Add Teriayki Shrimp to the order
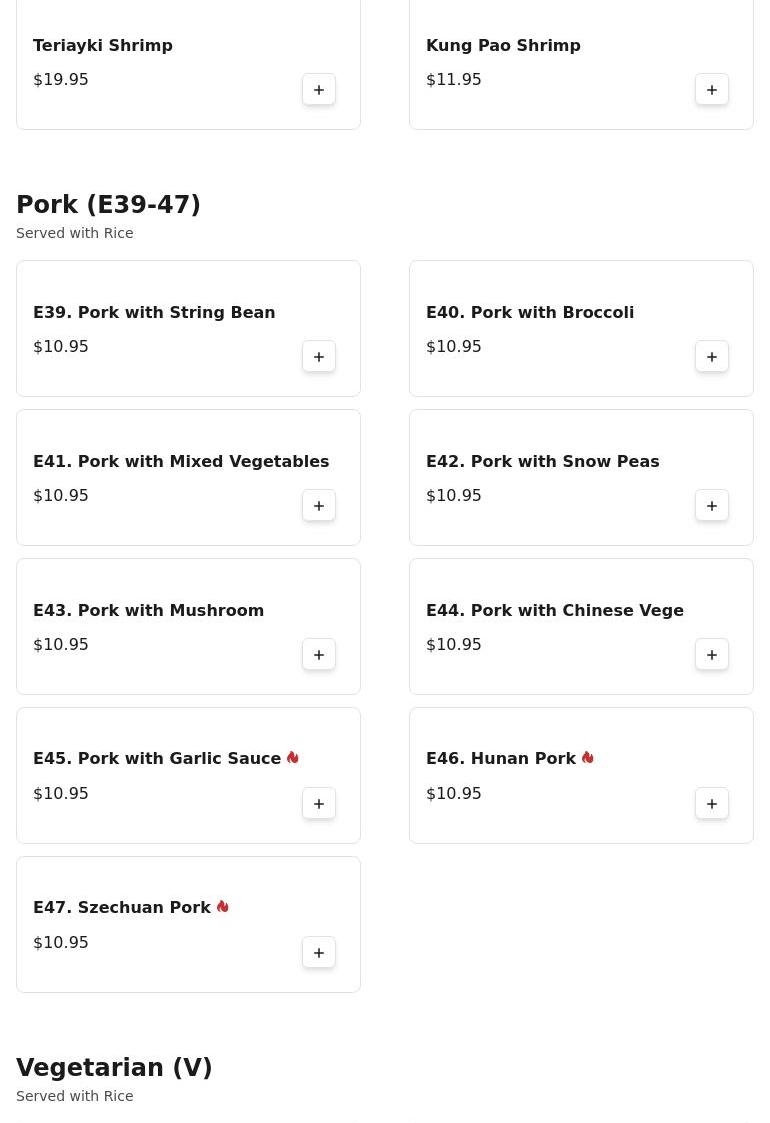This screenshot has height=1123, width=770. (x=319, y=90)
